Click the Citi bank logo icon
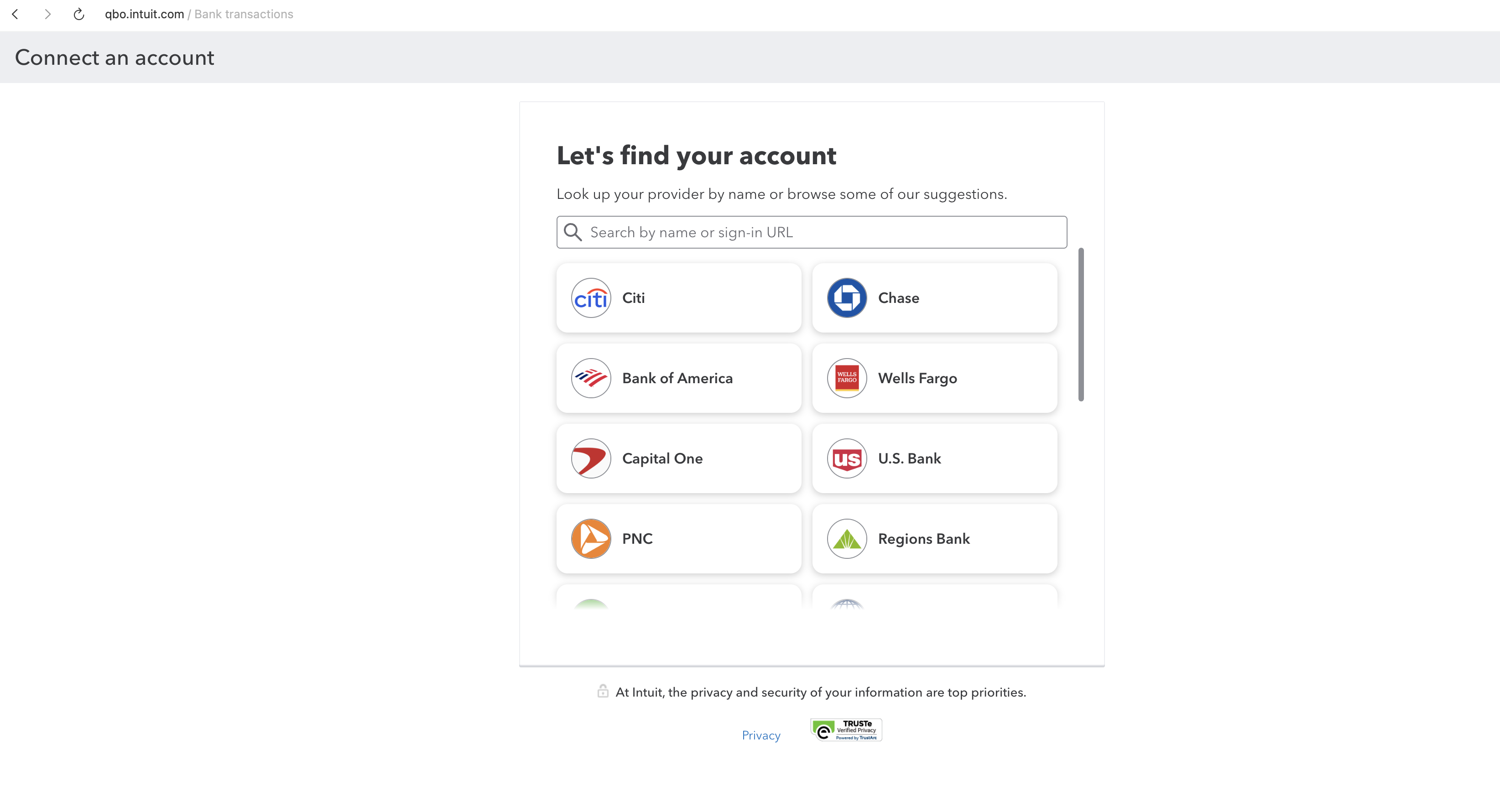Image resolution: width=1500 pixels, height=812 pixels. (590, 297)
